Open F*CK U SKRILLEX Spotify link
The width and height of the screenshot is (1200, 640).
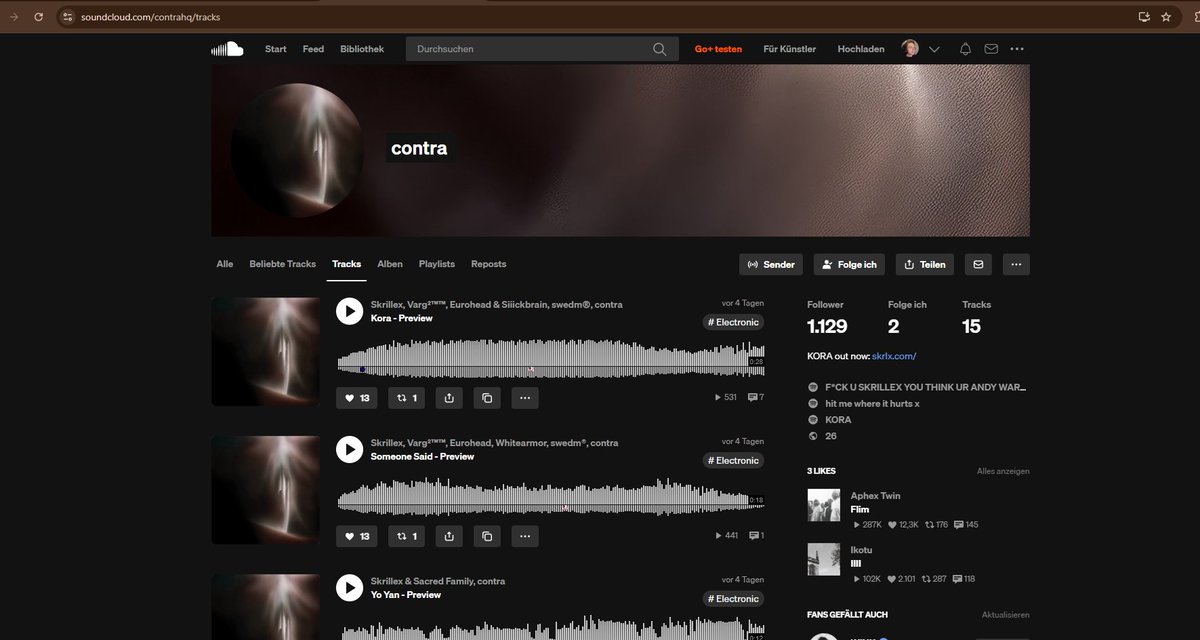click(925, 387)
